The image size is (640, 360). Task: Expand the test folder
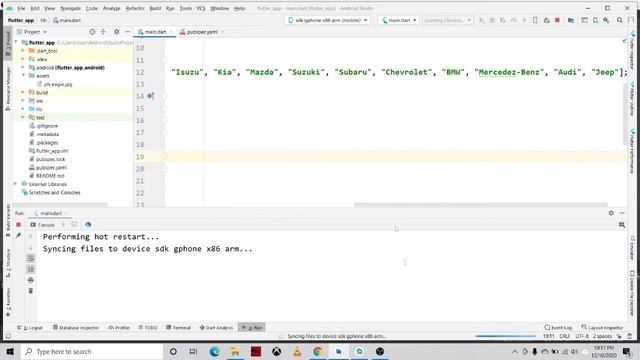[x=23, y=117]
